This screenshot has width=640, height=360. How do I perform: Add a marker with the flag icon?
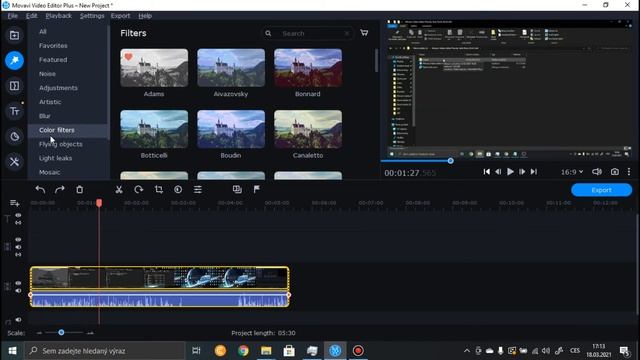[257, 189]
